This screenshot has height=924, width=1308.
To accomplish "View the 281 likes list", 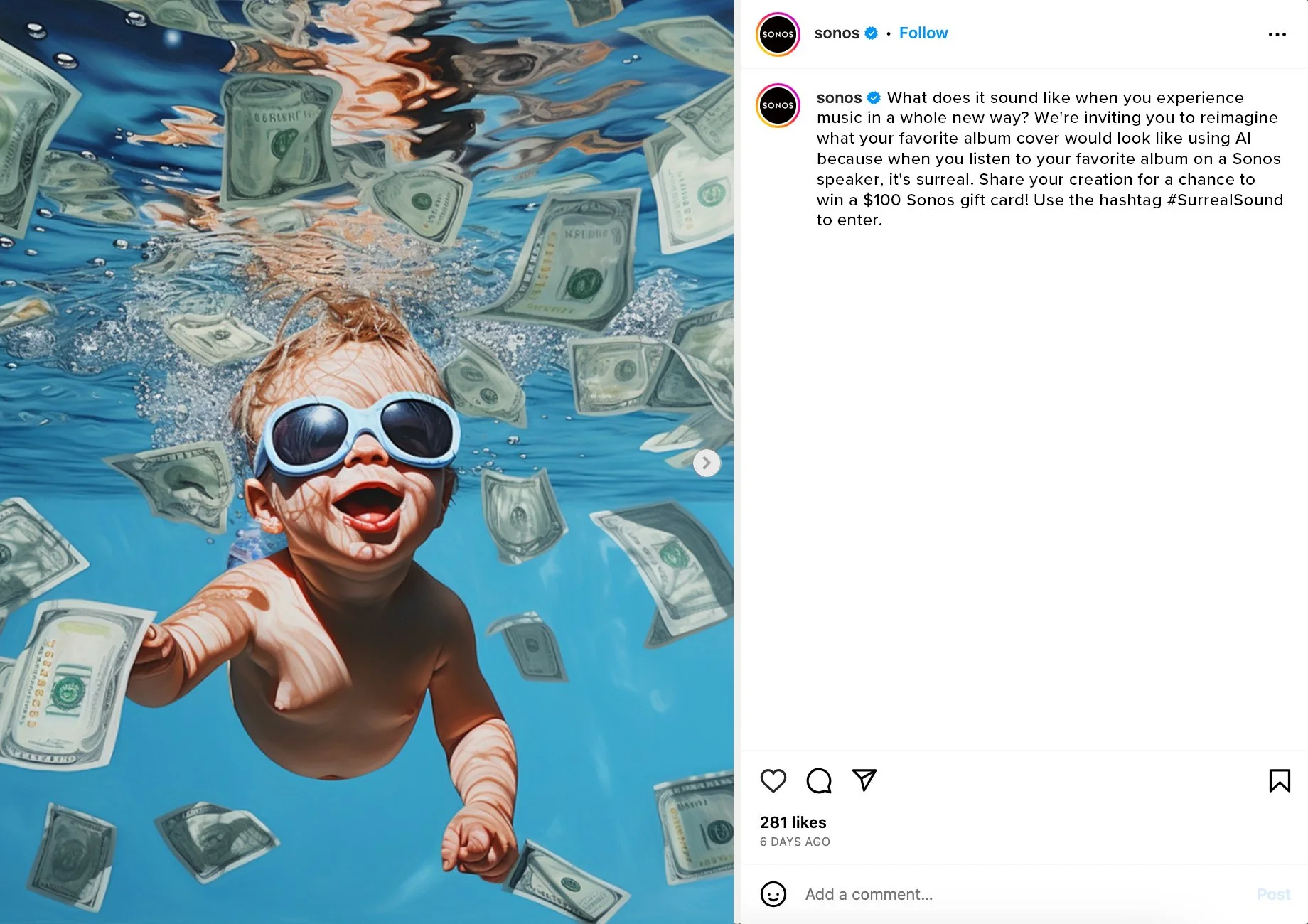I will (x=793, y=822).
